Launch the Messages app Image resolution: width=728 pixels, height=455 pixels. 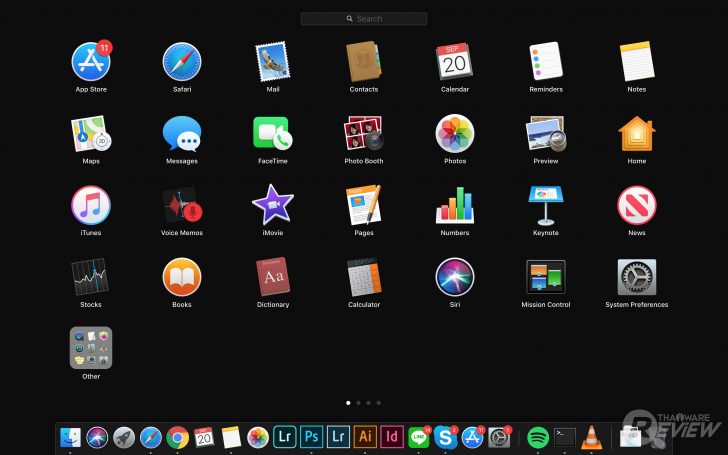point(182,134)
